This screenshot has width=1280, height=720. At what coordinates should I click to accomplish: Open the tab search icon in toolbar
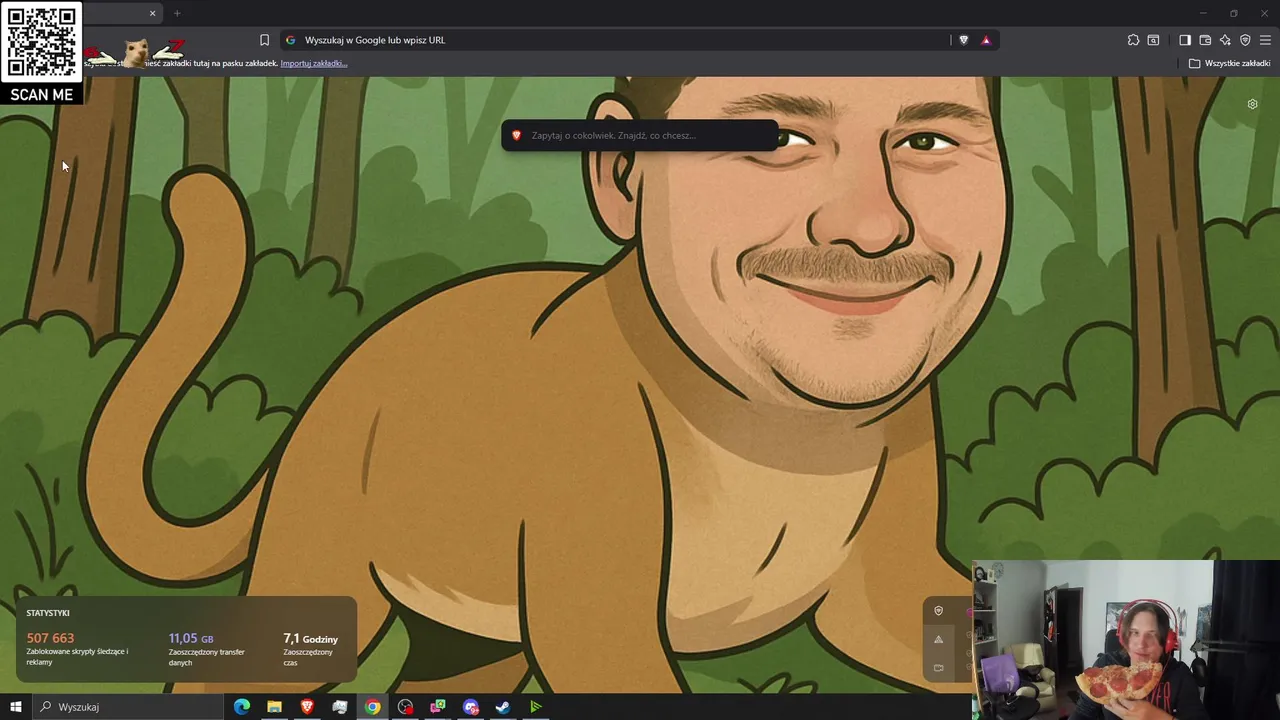[x=1153, y=40]
